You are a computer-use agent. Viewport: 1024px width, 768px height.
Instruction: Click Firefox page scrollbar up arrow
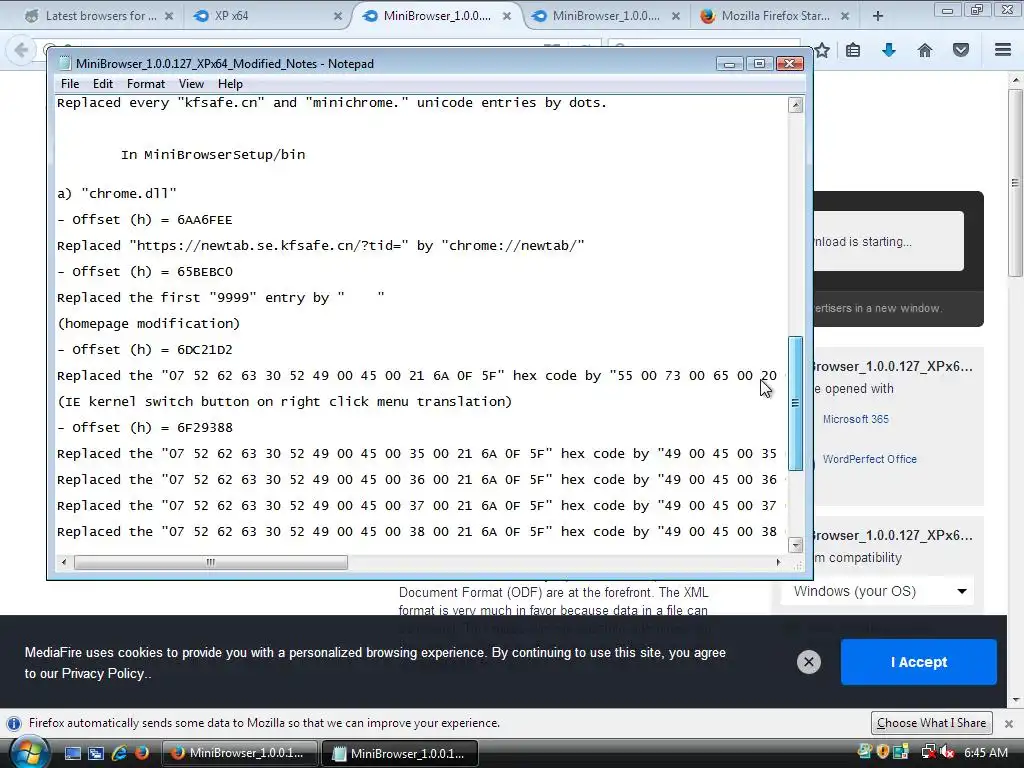(1016, 80)
